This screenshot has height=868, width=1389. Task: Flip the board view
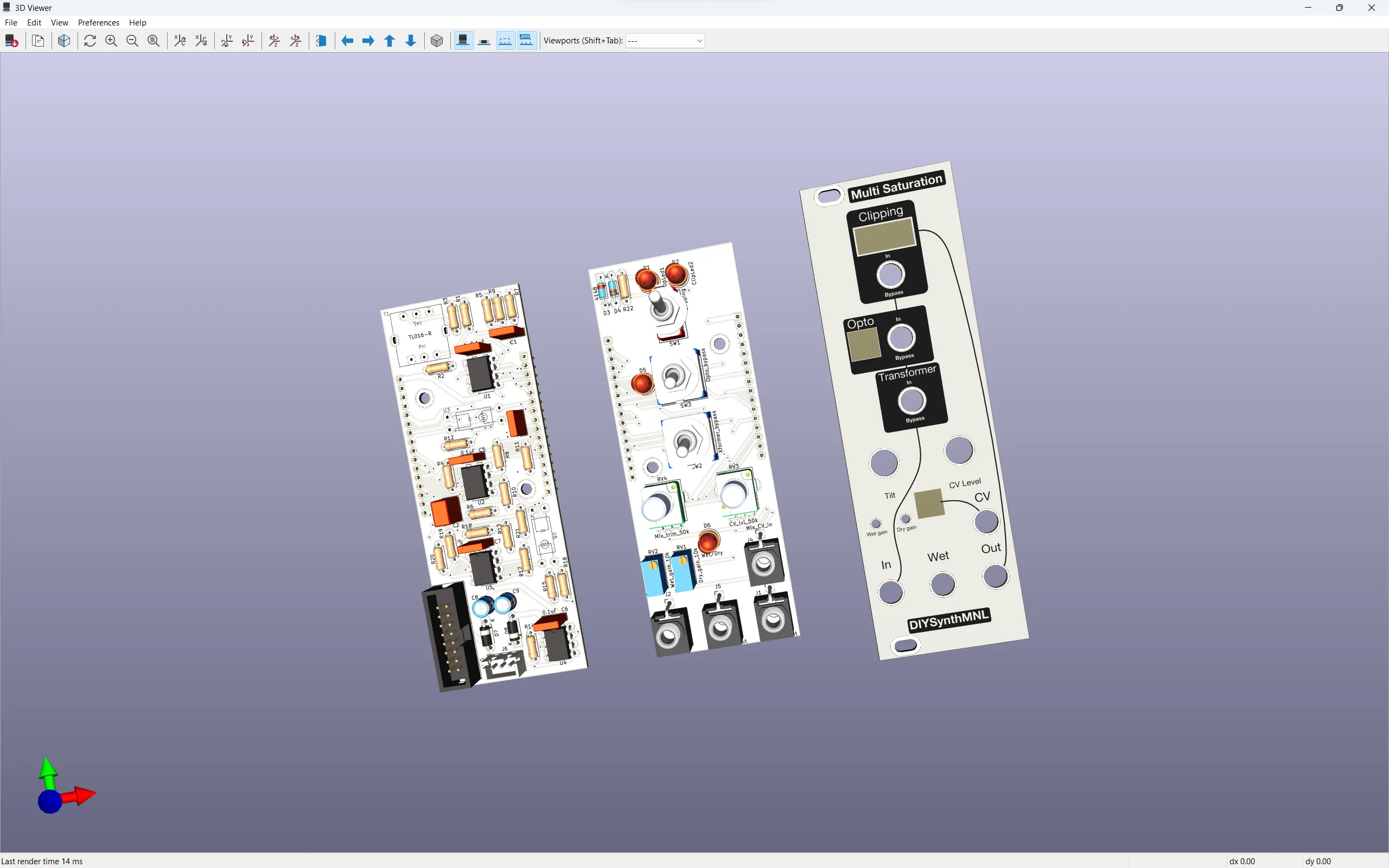(x=321, y=40)
